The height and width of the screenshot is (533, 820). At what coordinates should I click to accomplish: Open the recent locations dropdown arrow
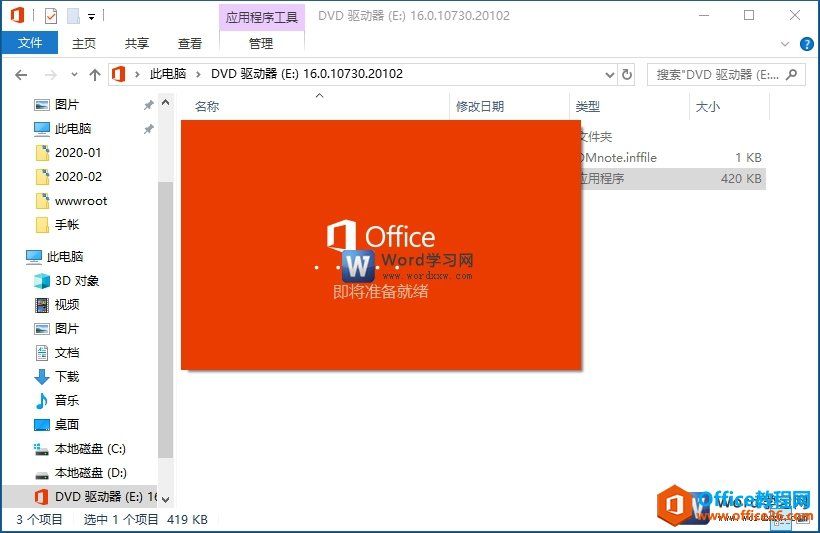pos(72,75)
